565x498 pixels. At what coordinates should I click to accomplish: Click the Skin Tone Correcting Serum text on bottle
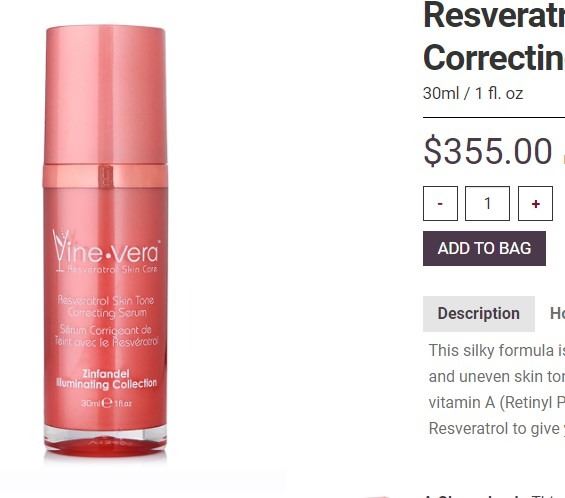(106, 307)
